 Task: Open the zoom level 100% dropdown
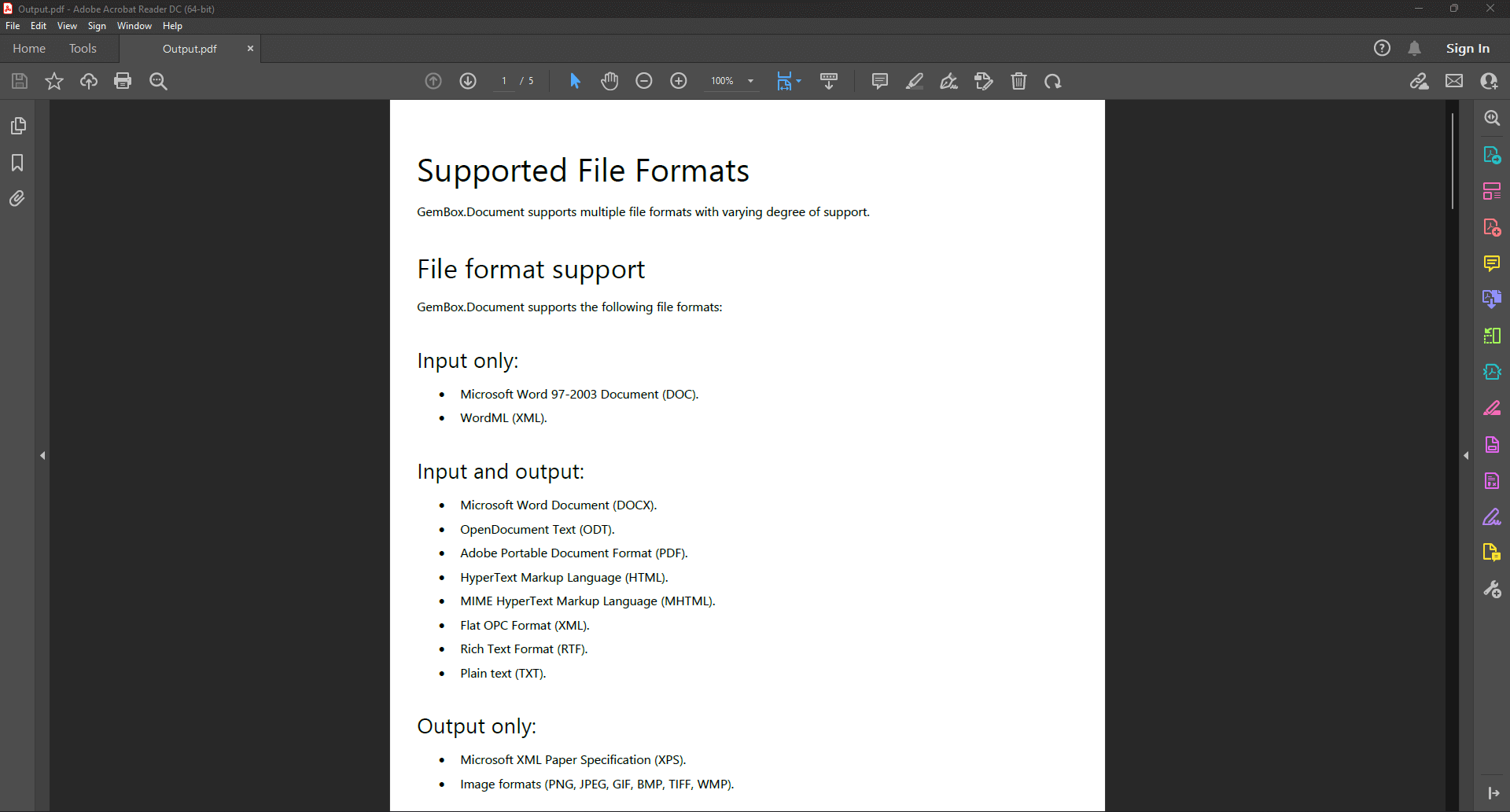click(x=750, y=81)
